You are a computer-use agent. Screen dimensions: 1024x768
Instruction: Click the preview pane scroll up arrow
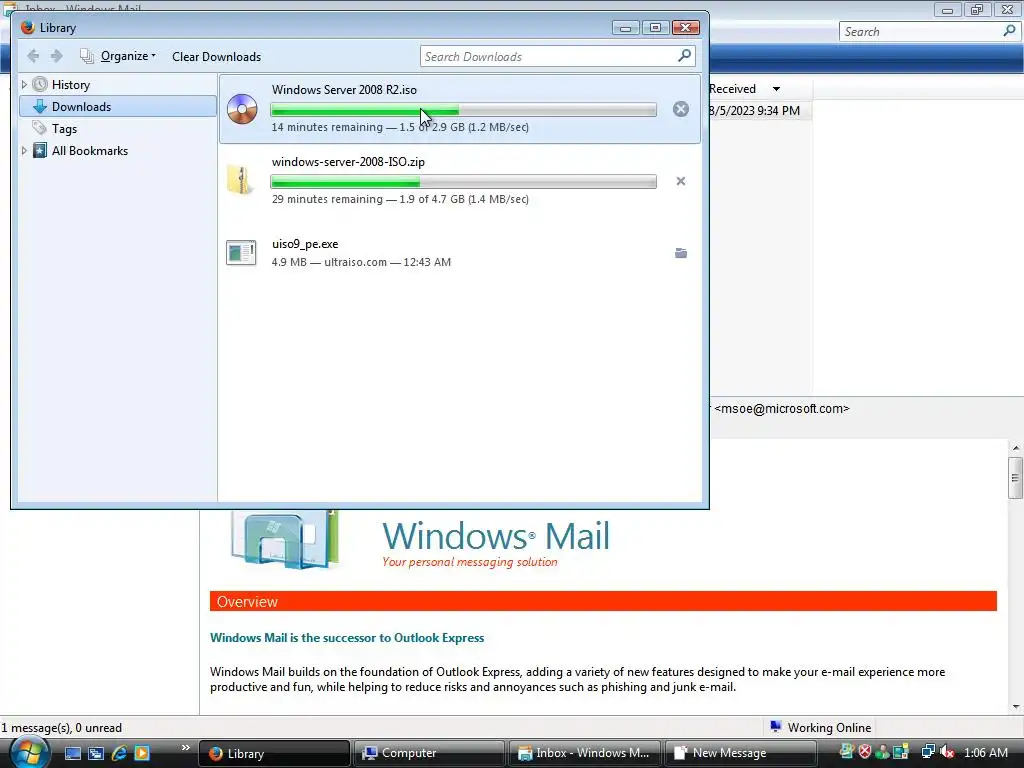click(x=1016, y=448)
